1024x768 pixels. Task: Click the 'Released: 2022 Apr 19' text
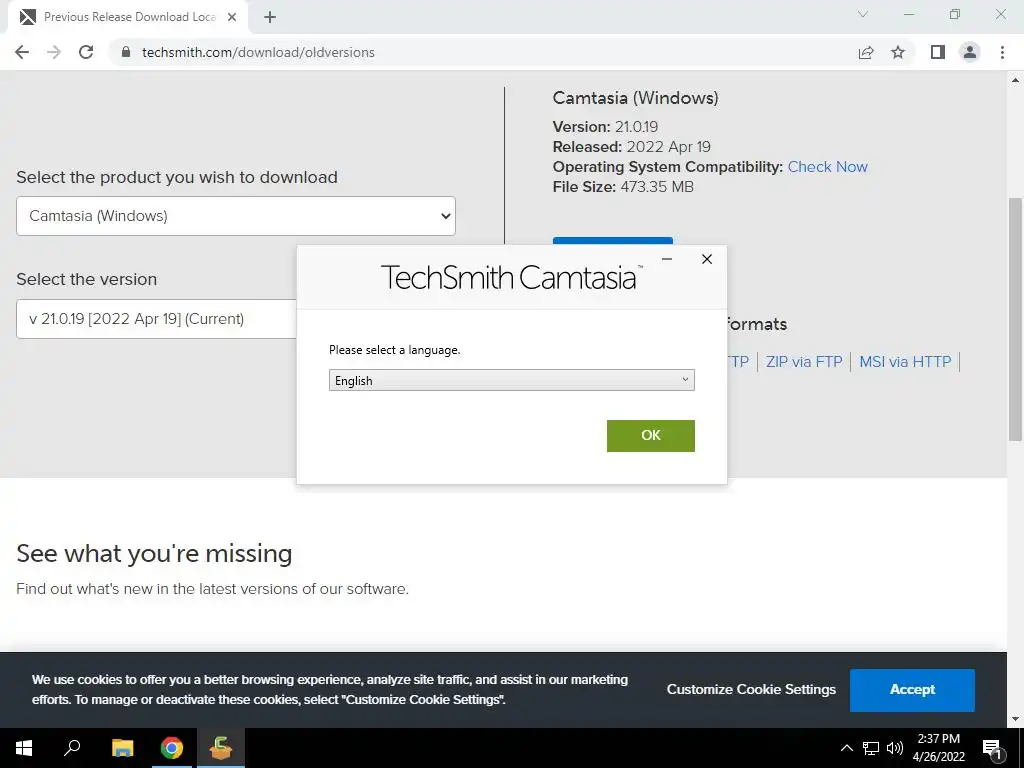coord(632,146)
